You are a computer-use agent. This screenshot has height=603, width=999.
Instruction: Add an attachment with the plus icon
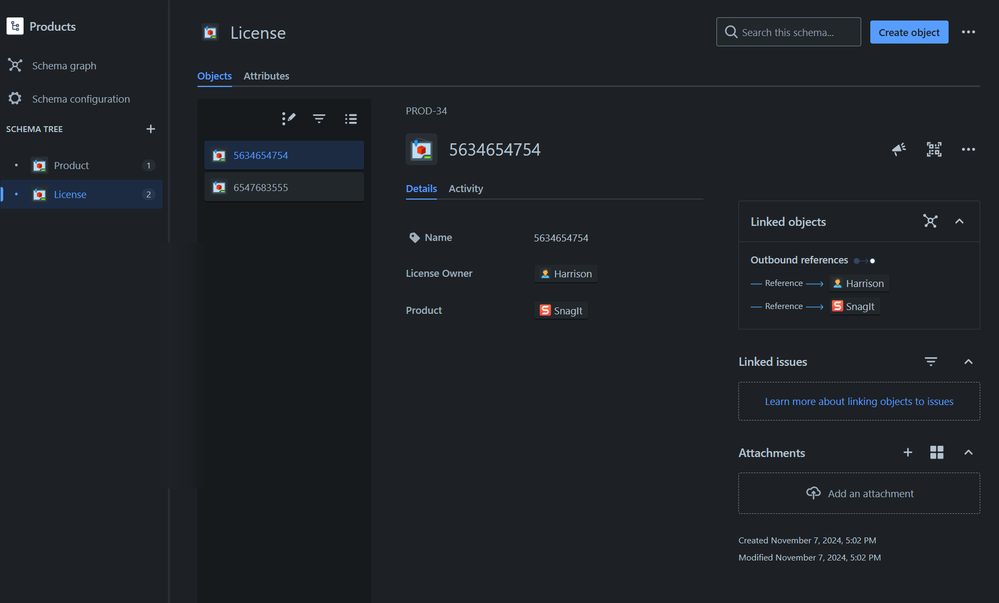pyautogui.click(x=907, y=453)
